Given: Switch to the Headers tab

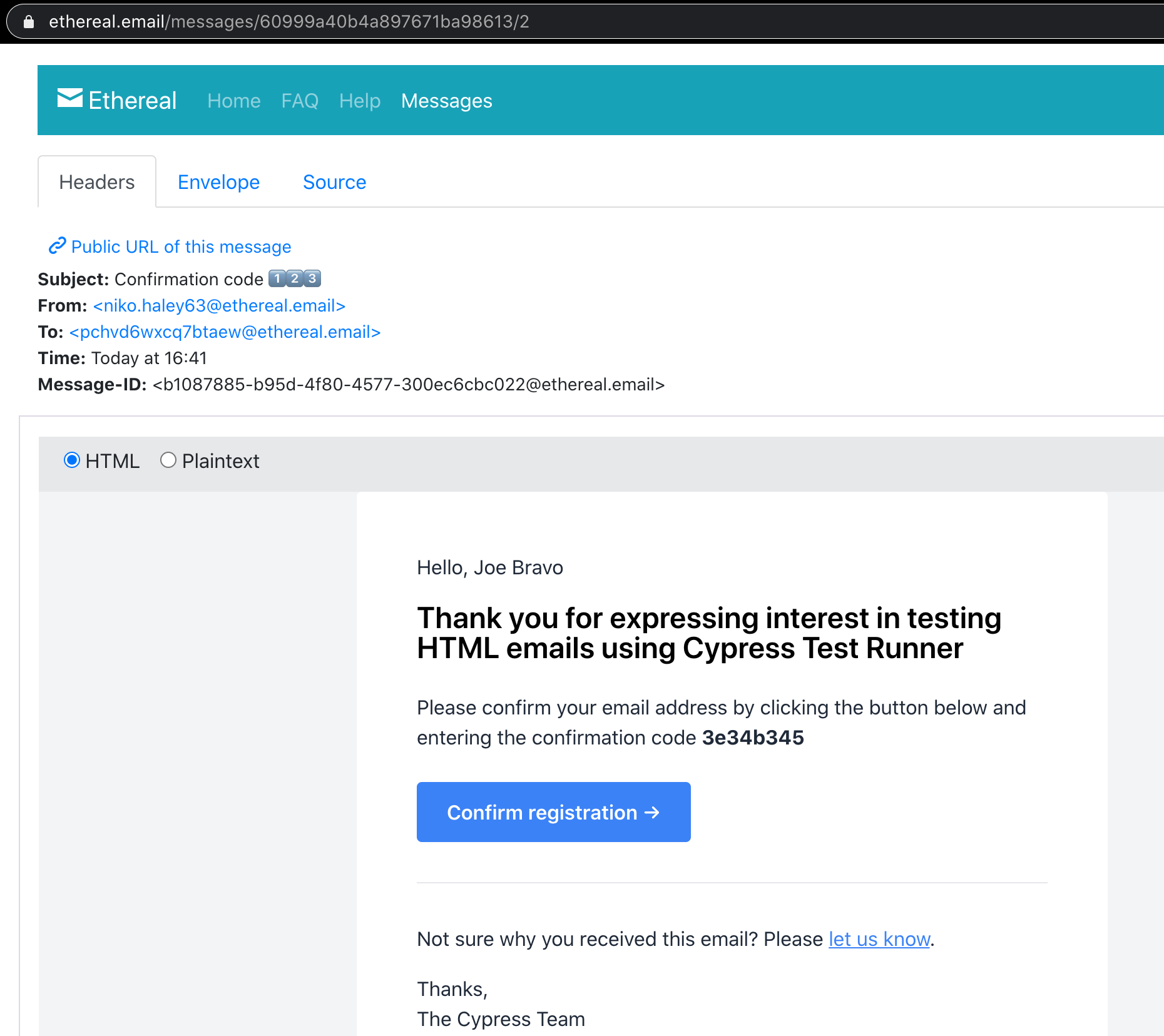Looking at the screenshot, I should point(97,182).
